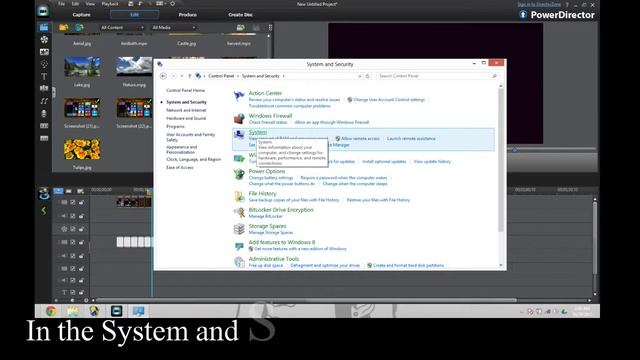640x360 pixels.
Task: Expand the Control Panel address bar history arrow
Action: coord(360,76)
